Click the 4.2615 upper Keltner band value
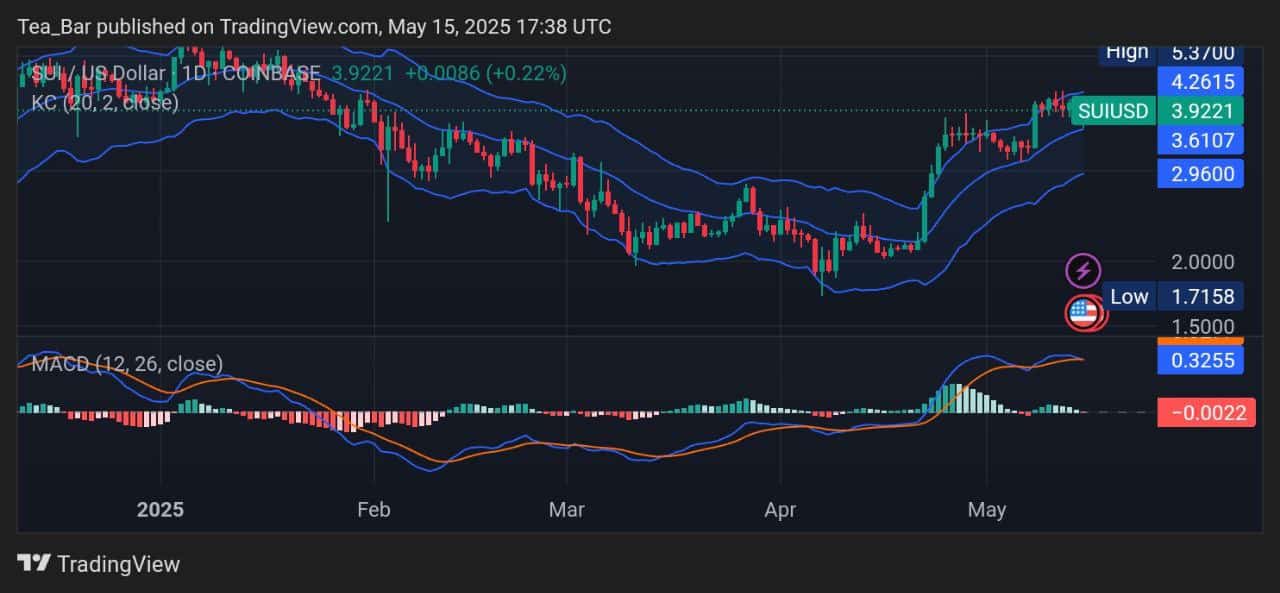 pos(1201,82)
